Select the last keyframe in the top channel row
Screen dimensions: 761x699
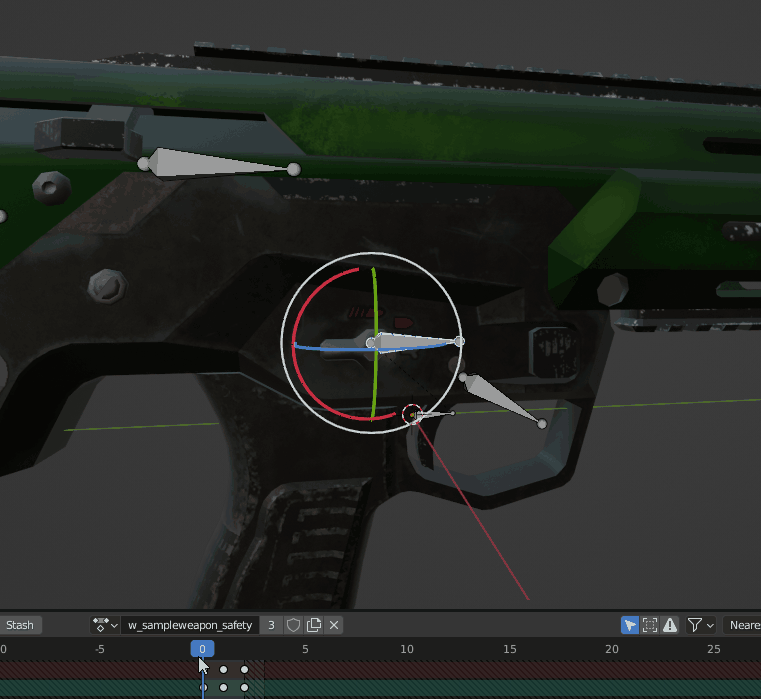[x=245, y=670]
